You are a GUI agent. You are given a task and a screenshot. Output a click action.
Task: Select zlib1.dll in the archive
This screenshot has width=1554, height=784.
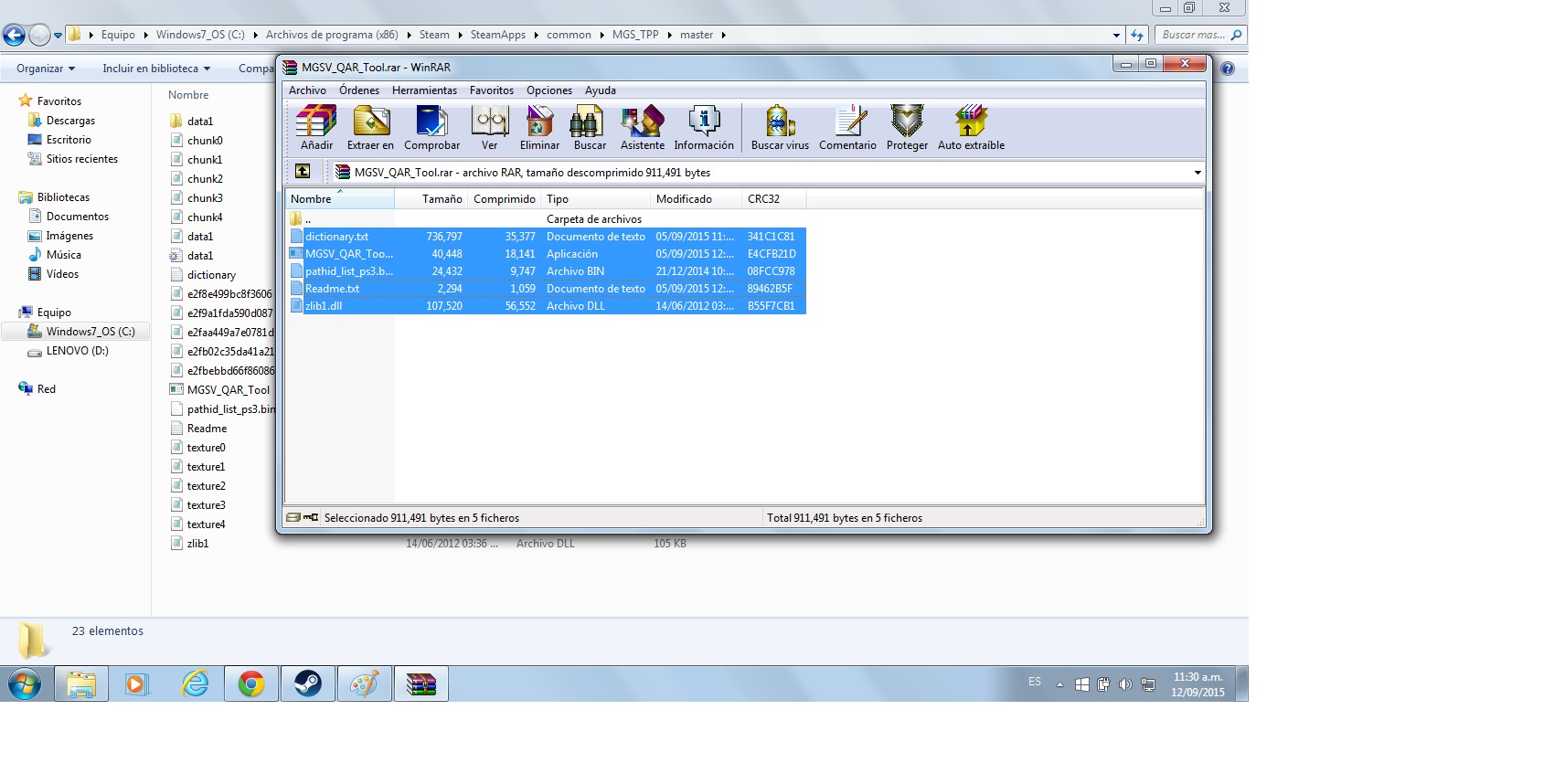pos(324,306)
